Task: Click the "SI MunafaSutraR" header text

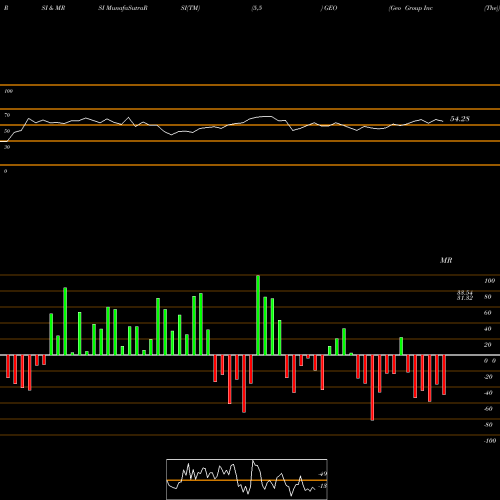Action: (123, 8)
